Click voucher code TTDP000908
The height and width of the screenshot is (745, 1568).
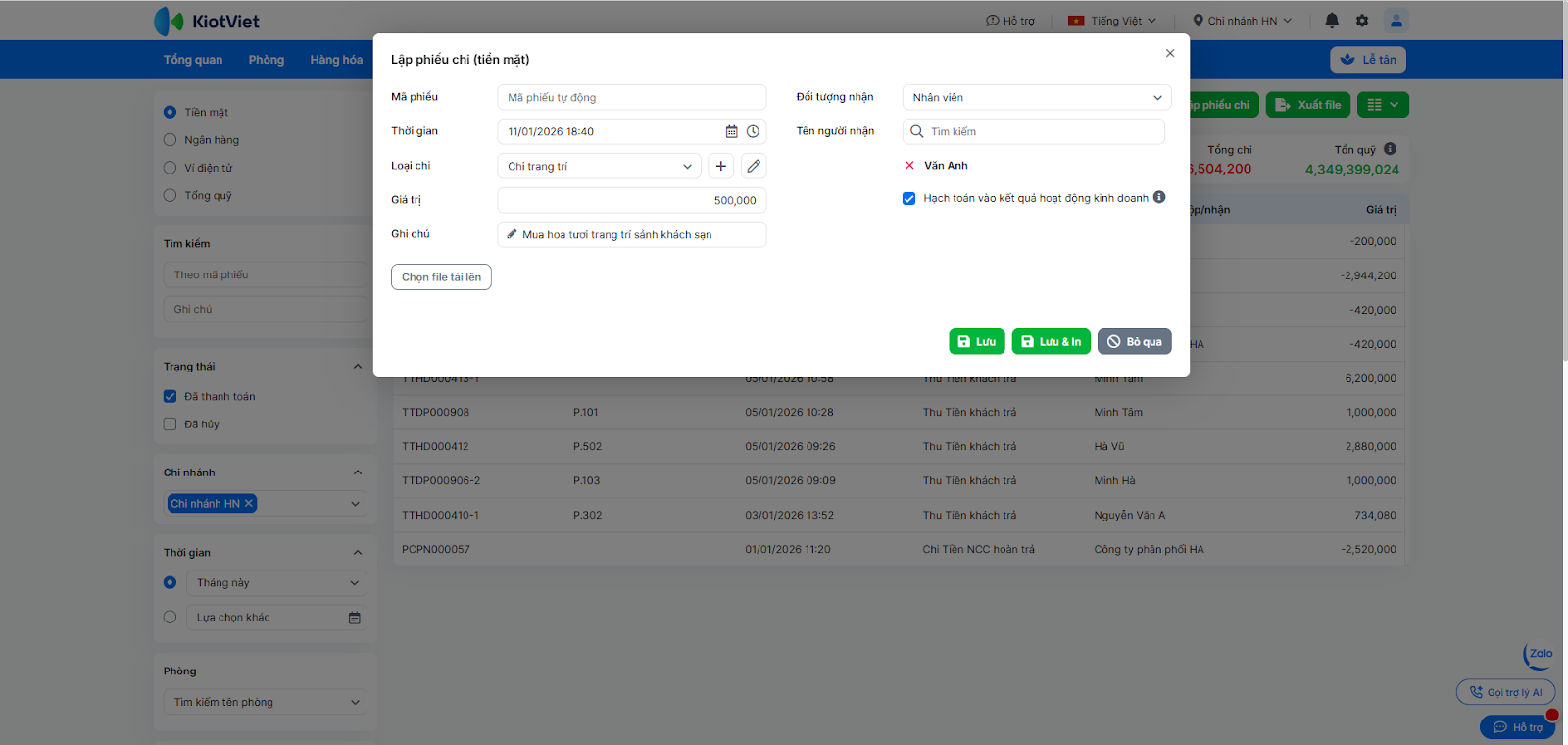pyautogui.click(x=436, y=412)
